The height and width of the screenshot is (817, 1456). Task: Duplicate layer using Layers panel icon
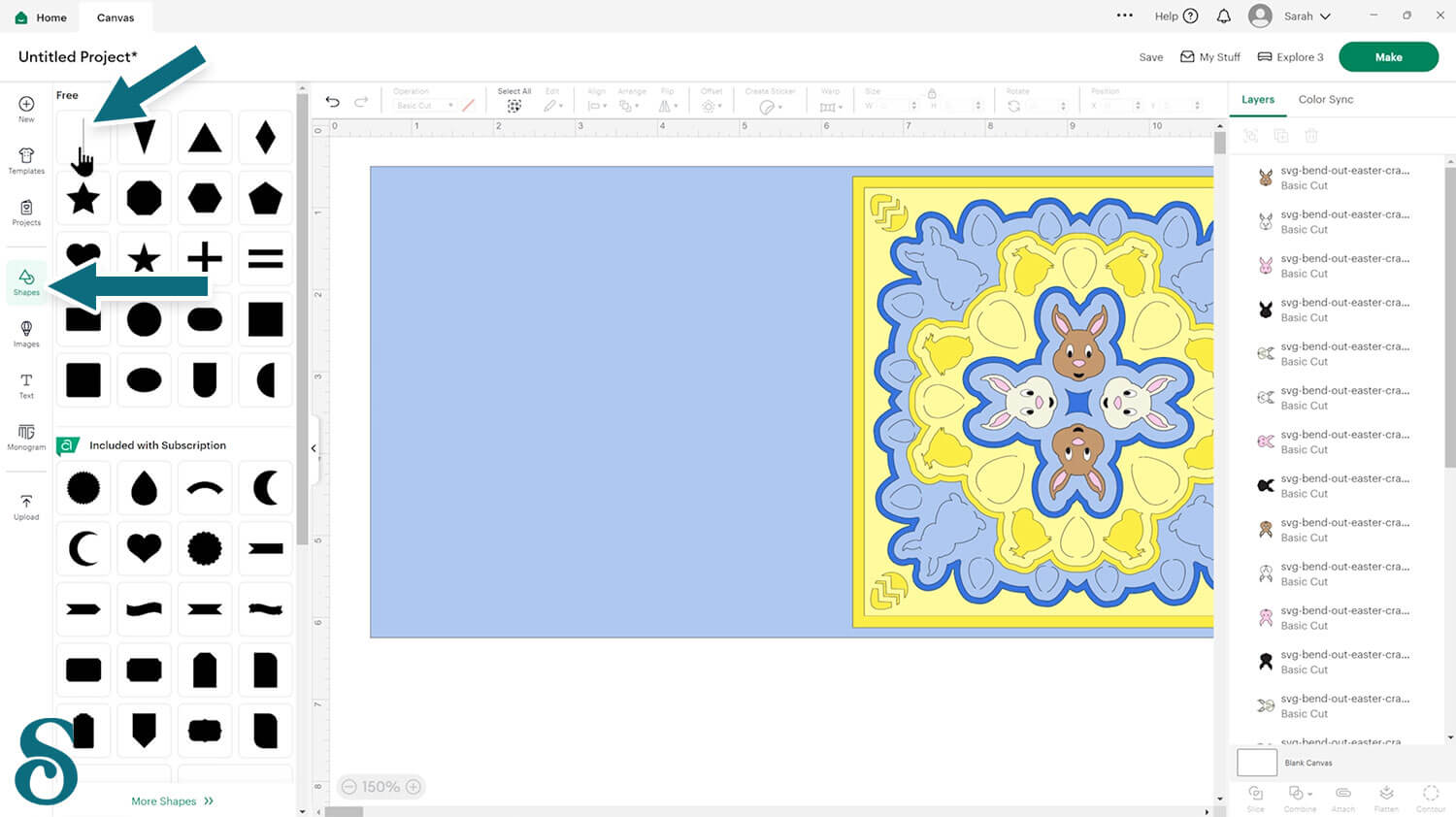coord(1281,136)
